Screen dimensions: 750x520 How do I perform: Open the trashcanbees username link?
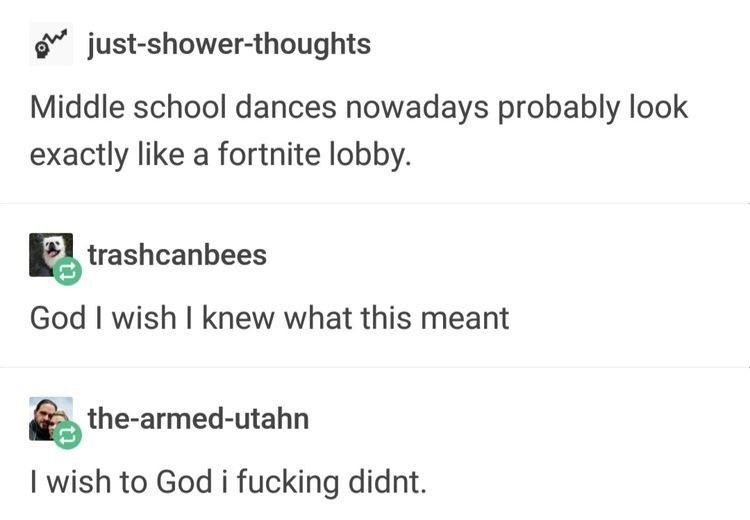tap(177, 255)
